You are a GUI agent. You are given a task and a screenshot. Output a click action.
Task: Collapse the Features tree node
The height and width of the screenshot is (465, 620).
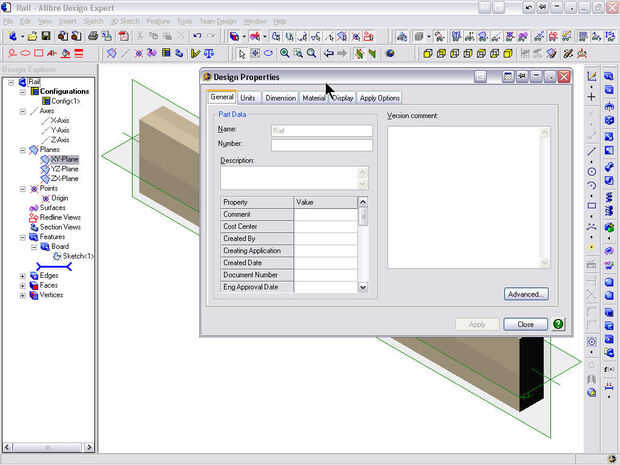pyautogui.click(x=23, y=237)
